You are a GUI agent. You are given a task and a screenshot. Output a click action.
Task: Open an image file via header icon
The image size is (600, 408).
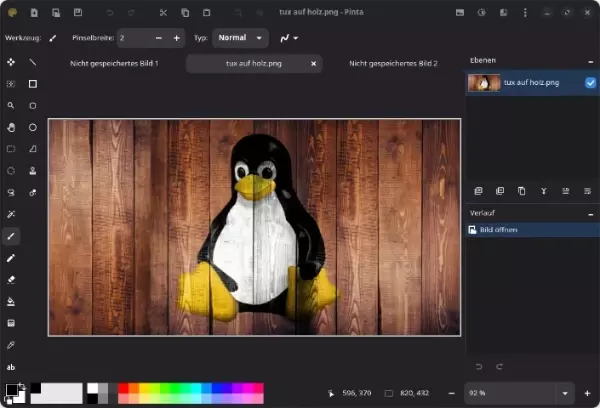click(x=56, y=13)
